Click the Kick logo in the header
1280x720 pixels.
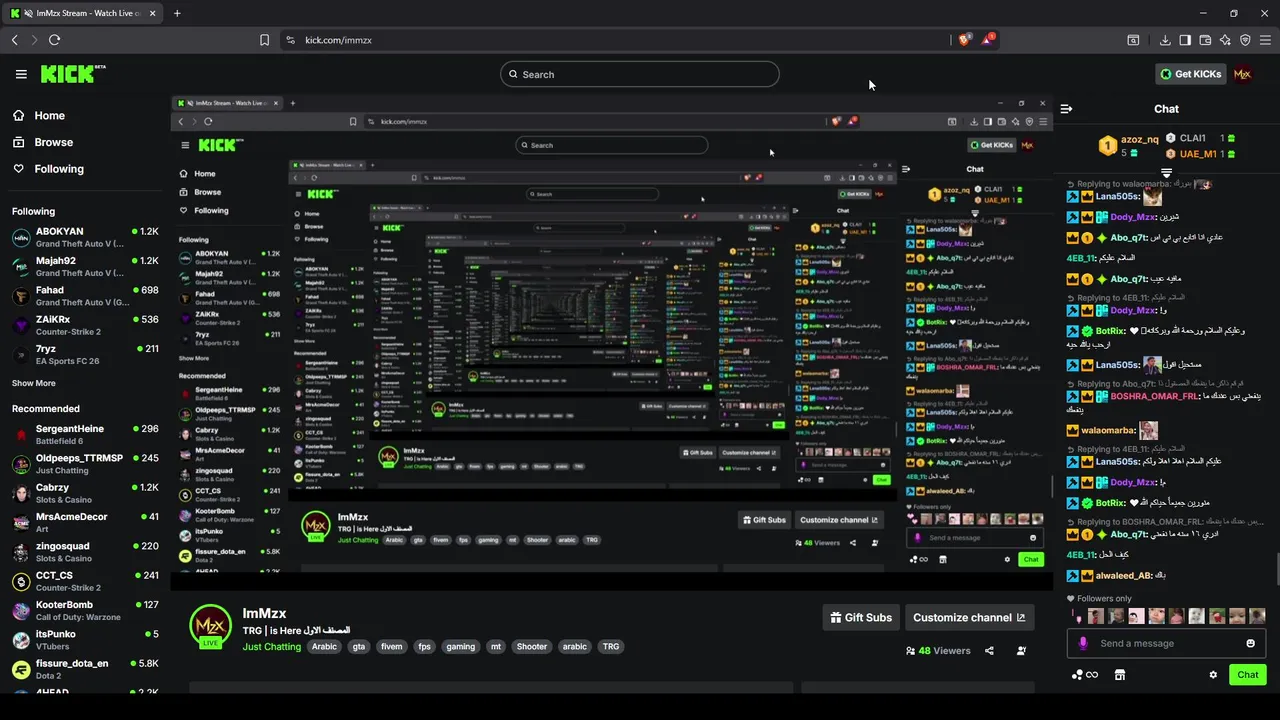72,74
